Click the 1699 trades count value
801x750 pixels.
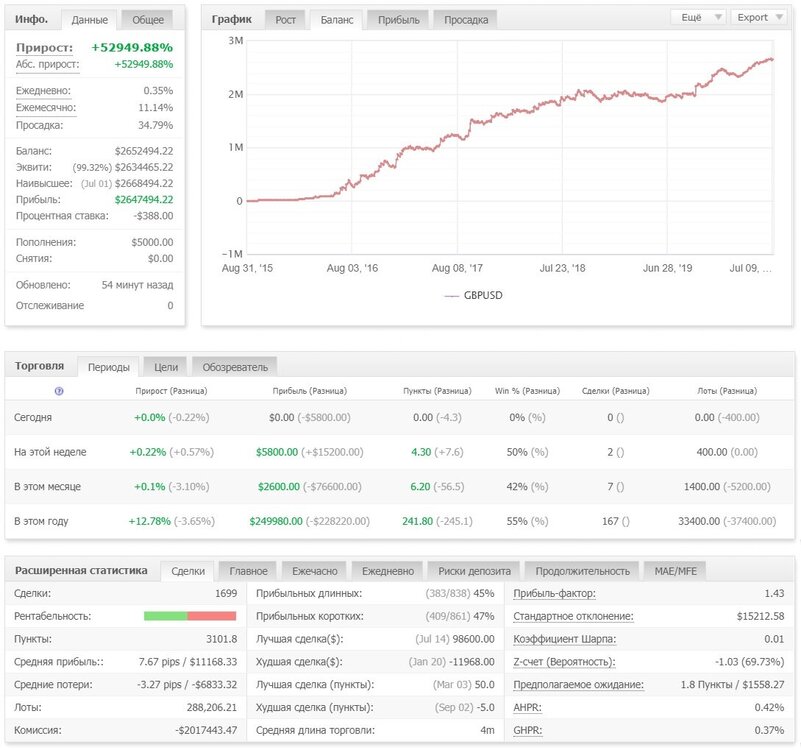[226, 594]
